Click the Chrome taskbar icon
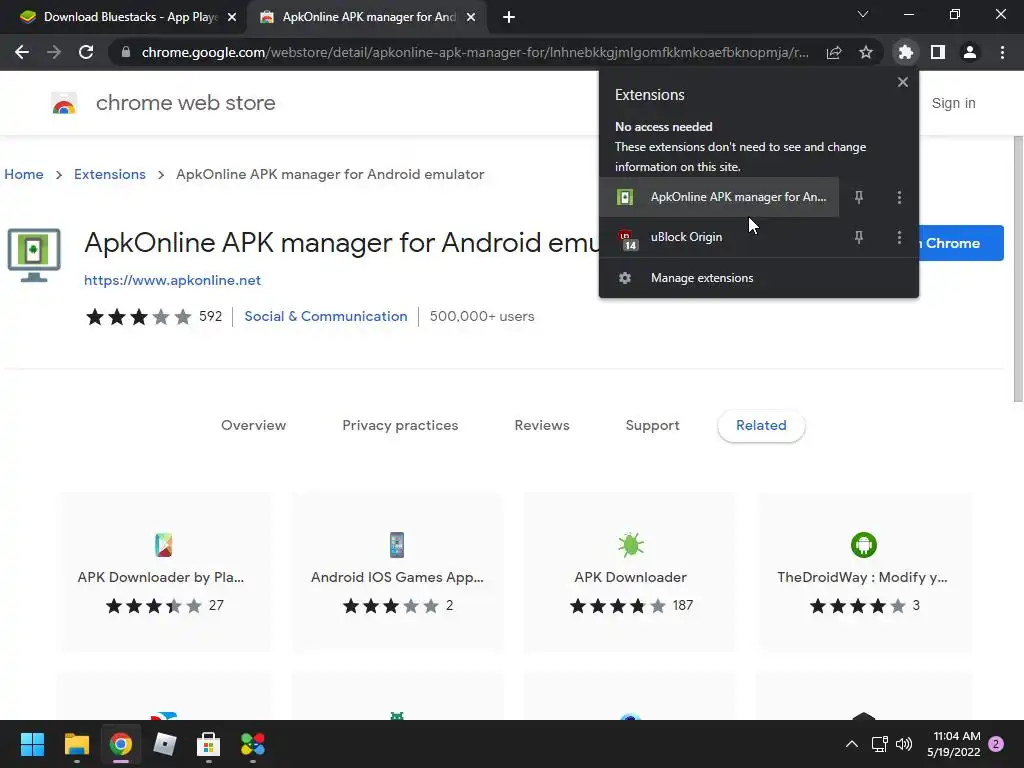1024x768 pixels. [x=120, y=744]
